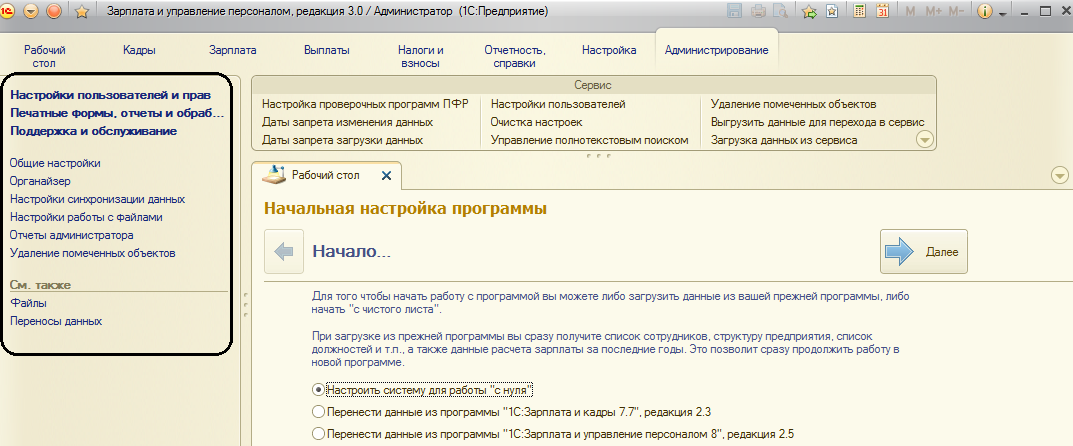Viewport: 1073px width, 446px height.
Task: Click the back arrow beside Начало
Action: click(x=284, y=252)
